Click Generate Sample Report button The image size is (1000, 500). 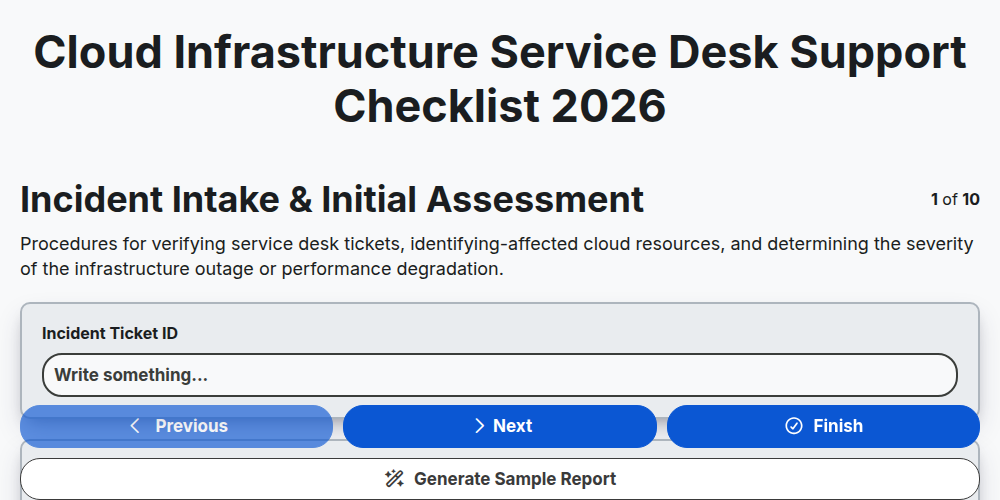(500, 479)
